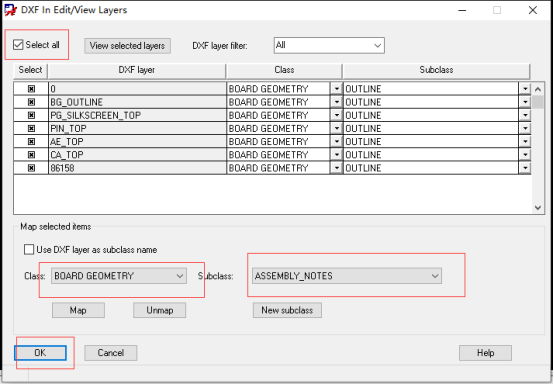Select the PG_SILKSCREEN_TOP layer name cell
554x385 pixels.
pyautogui.click(x=137, y=115)
